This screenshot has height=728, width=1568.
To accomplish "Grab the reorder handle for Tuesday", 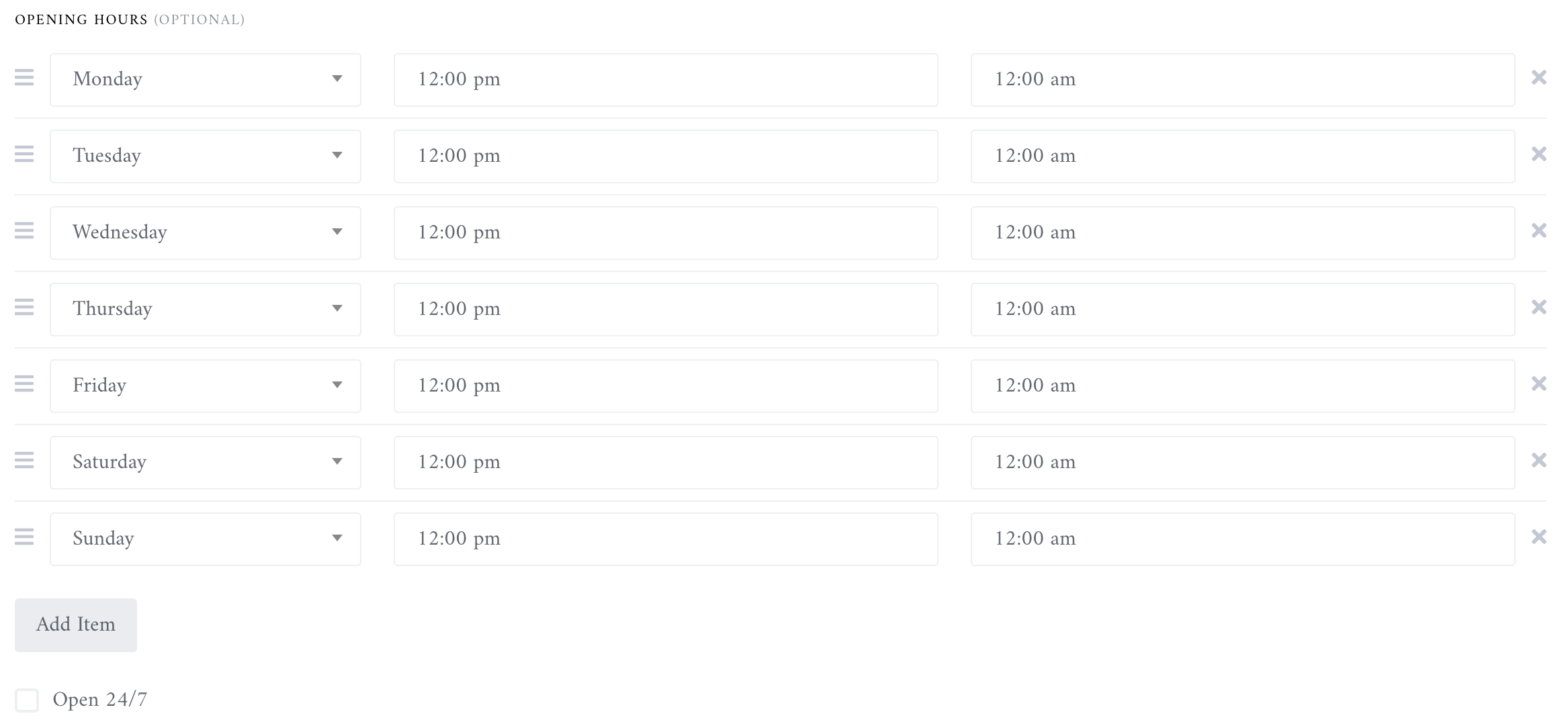I will coord(24,154).
